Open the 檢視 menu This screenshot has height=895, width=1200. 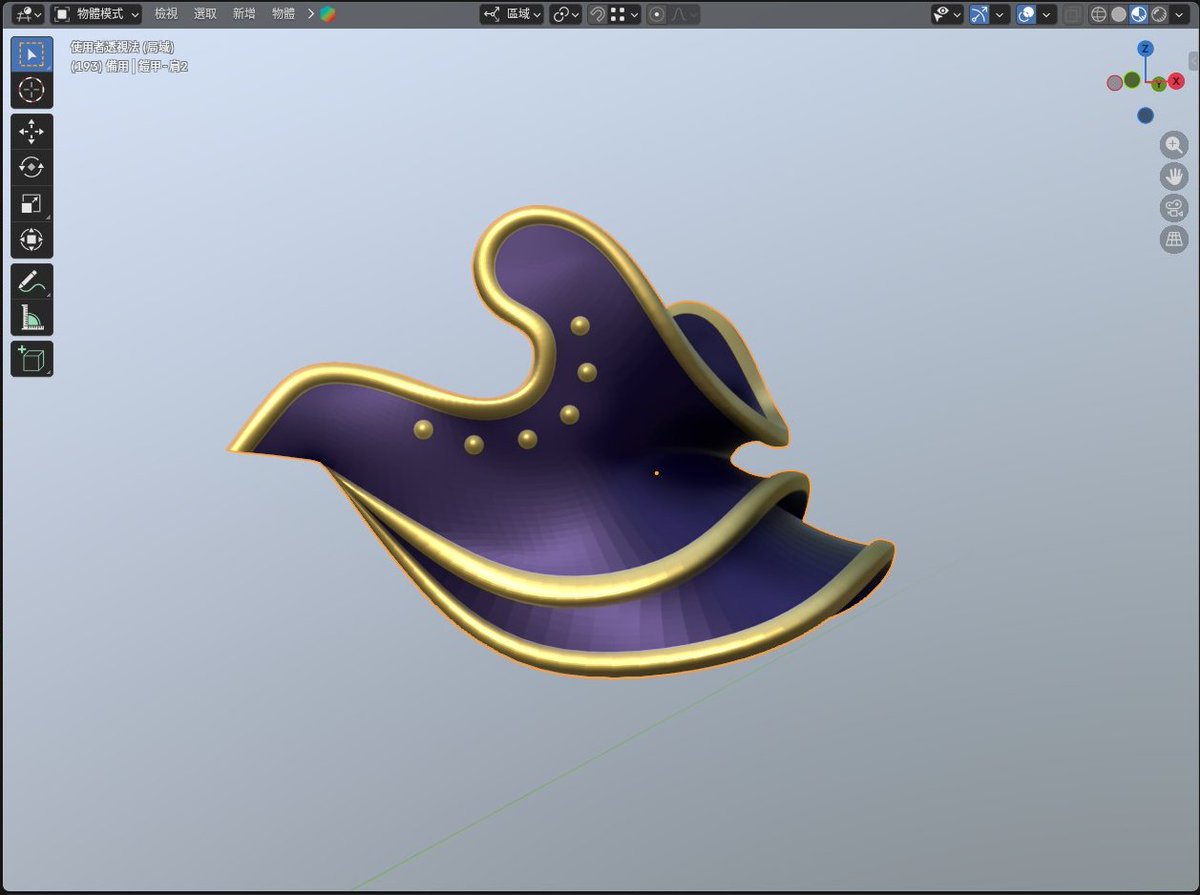tap(166, 14)
